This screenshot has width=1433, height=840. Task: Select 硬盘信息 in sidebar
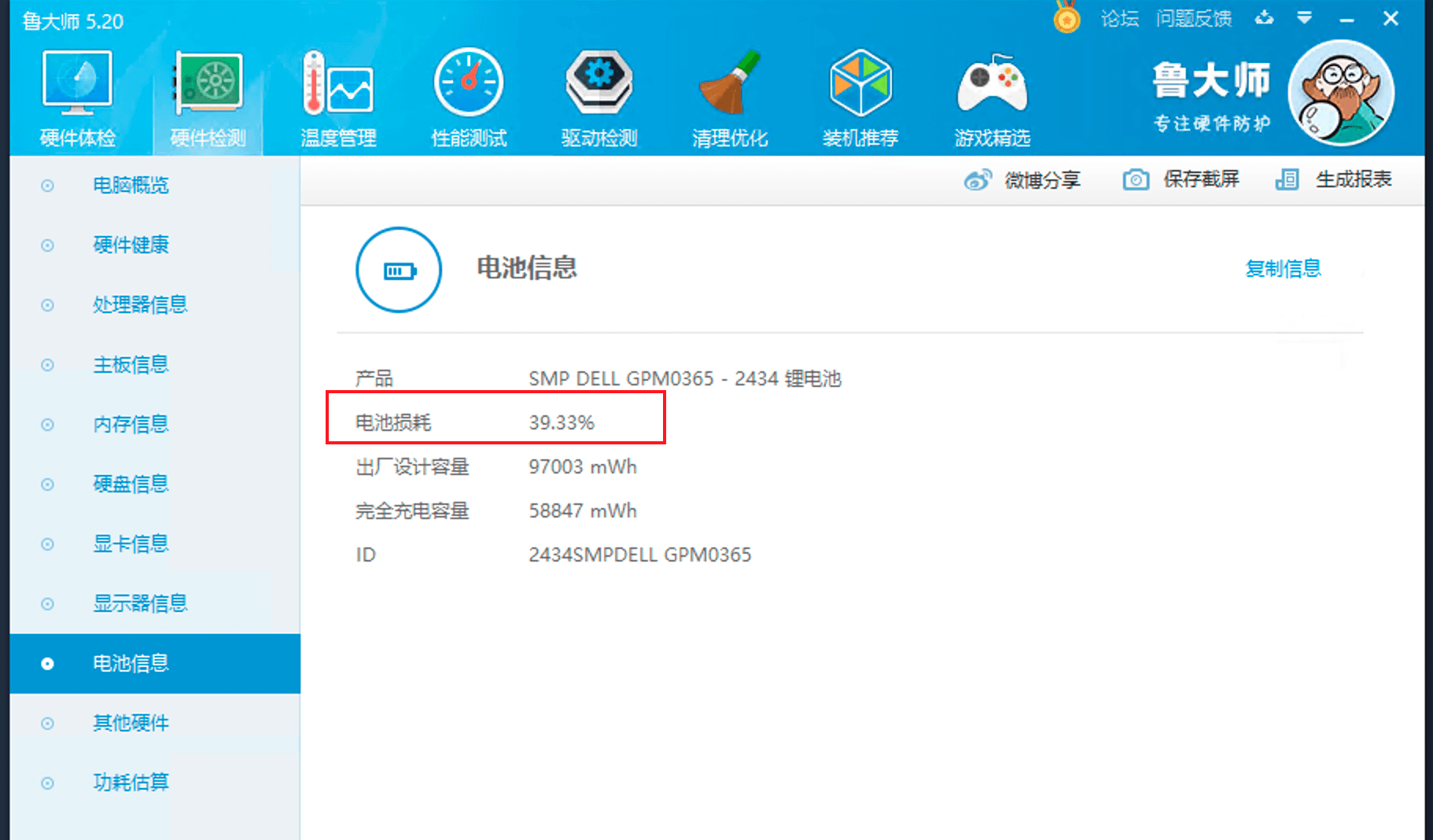[155, 484]
